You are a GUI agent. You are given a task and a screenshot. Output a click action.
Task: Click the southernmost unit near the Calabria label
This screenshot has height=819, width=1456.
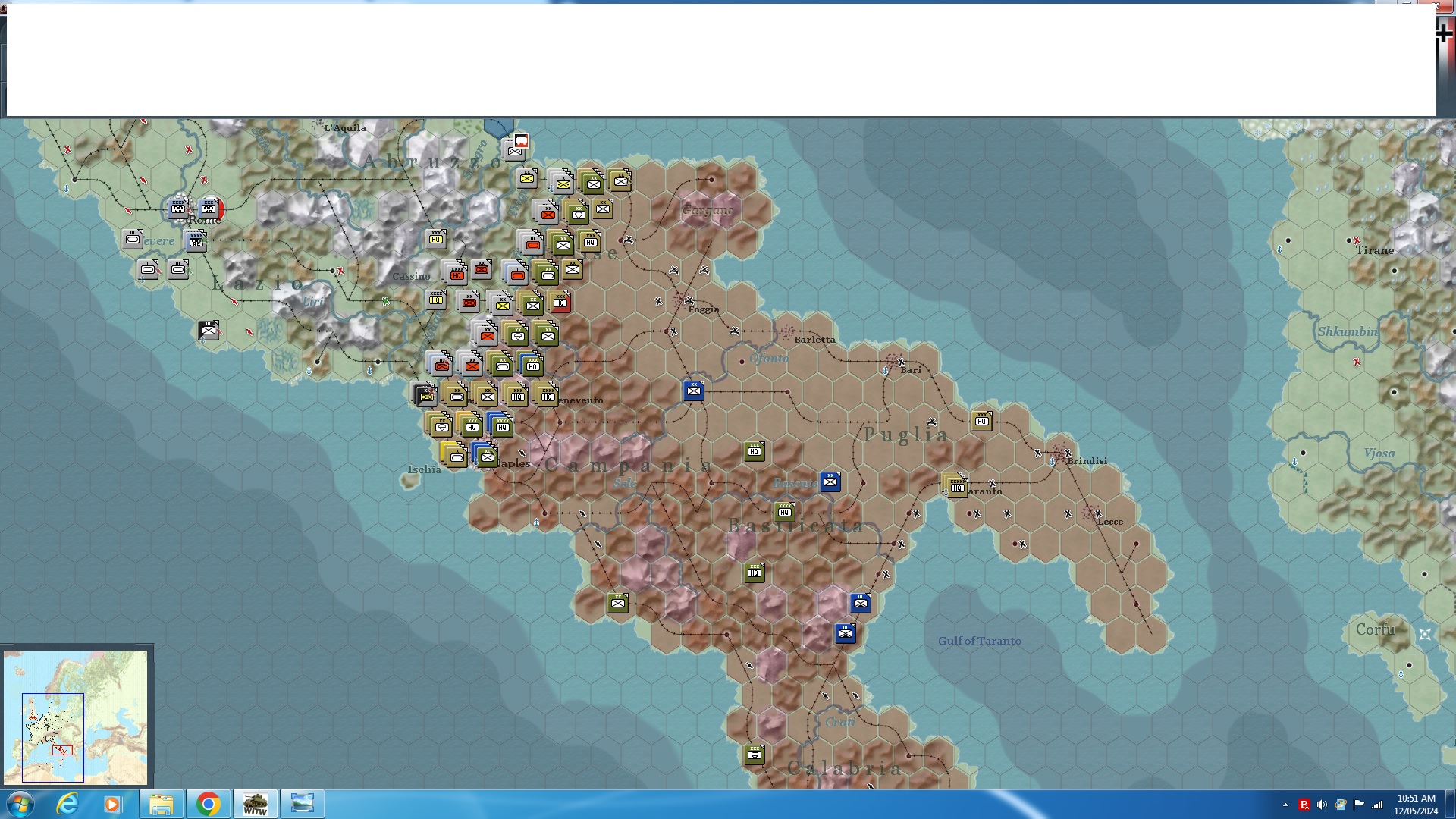point(754,754)
